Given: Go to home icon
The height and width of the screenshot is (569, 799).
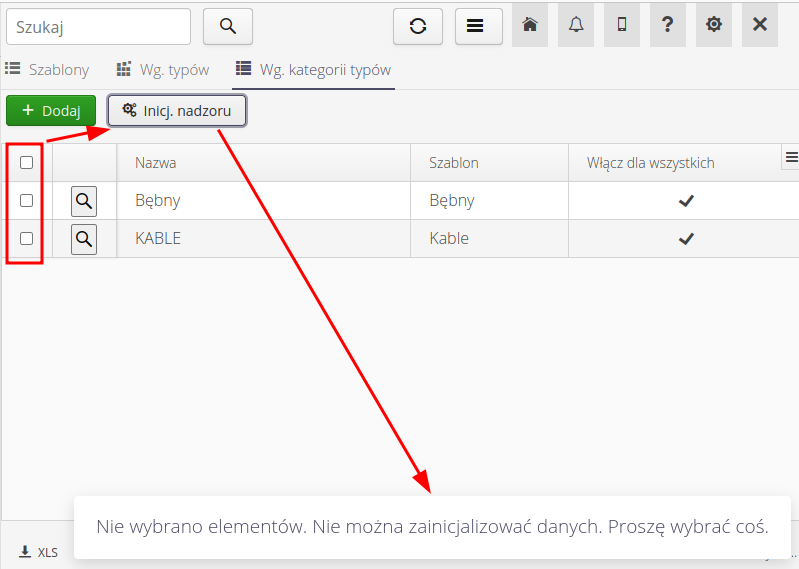Looking at the screenshot, I should (530, 25).
